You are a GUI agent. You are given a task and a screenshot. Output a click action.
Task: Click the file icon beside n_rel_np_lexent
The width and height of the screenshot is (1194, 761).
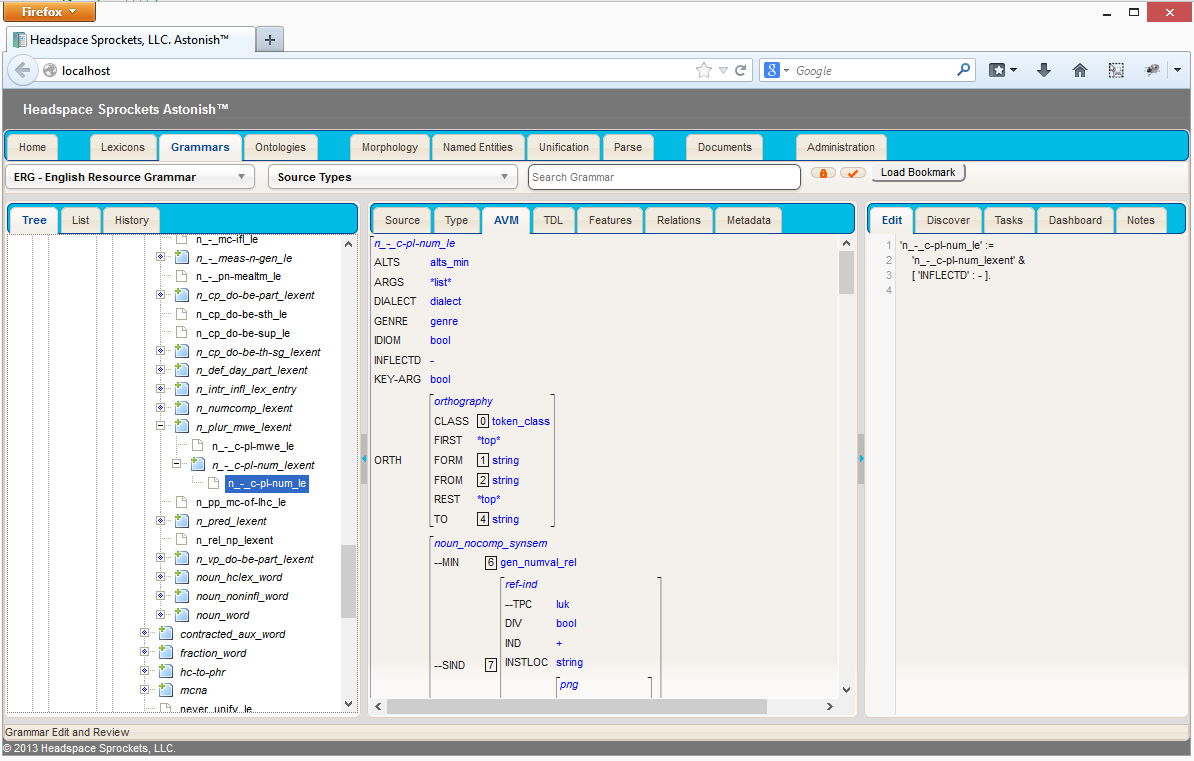click(181, 540)
